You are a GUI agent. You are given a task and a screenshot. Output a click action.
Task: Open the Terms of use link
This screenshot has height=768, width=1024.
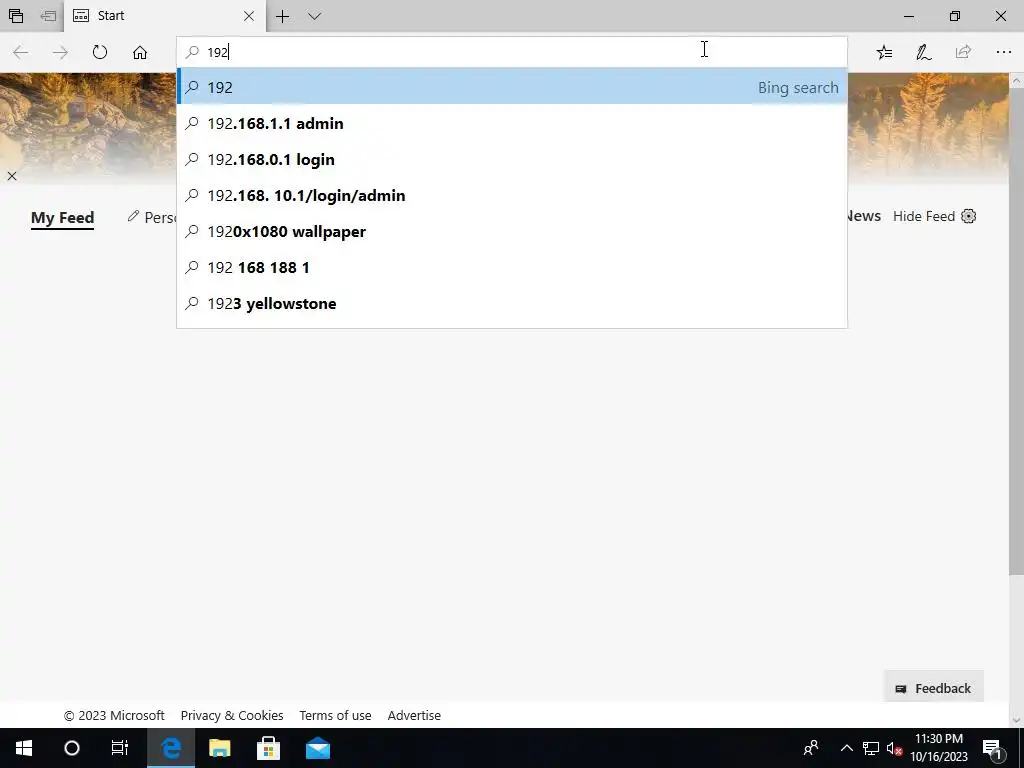pyautogui.click(x=335, y=715)
